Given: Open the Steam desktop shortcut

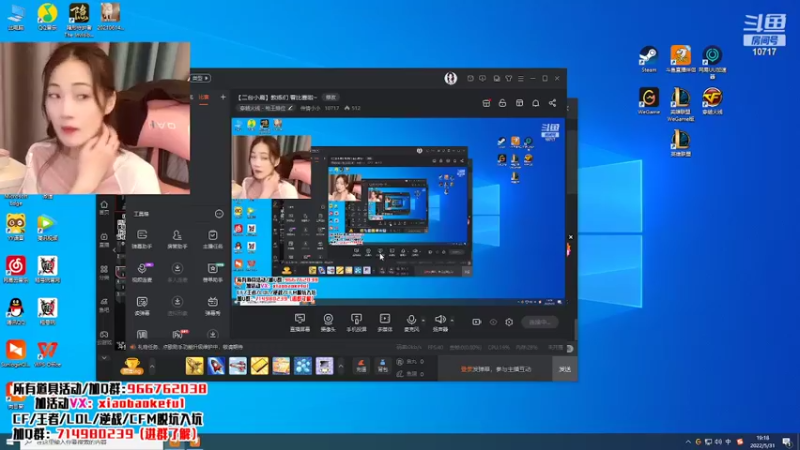Looking at the screenshot, I should pyautogui.click(x=648, y=59).
